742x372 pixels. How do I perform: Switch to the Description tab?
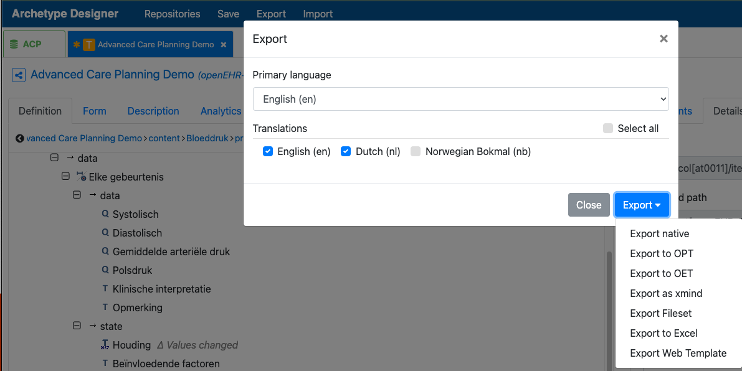(153, 111)
